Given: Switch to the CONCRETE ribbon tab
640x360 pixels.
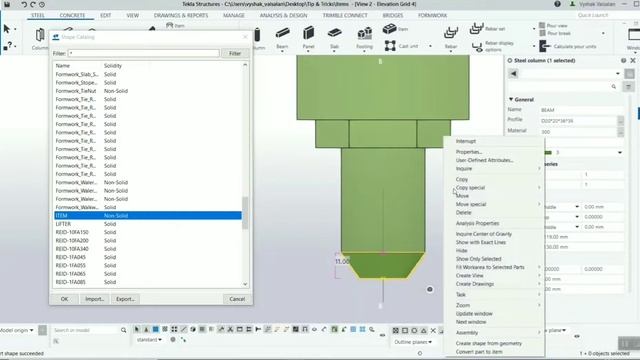Looking at the screenshot, I should (72, 15).
